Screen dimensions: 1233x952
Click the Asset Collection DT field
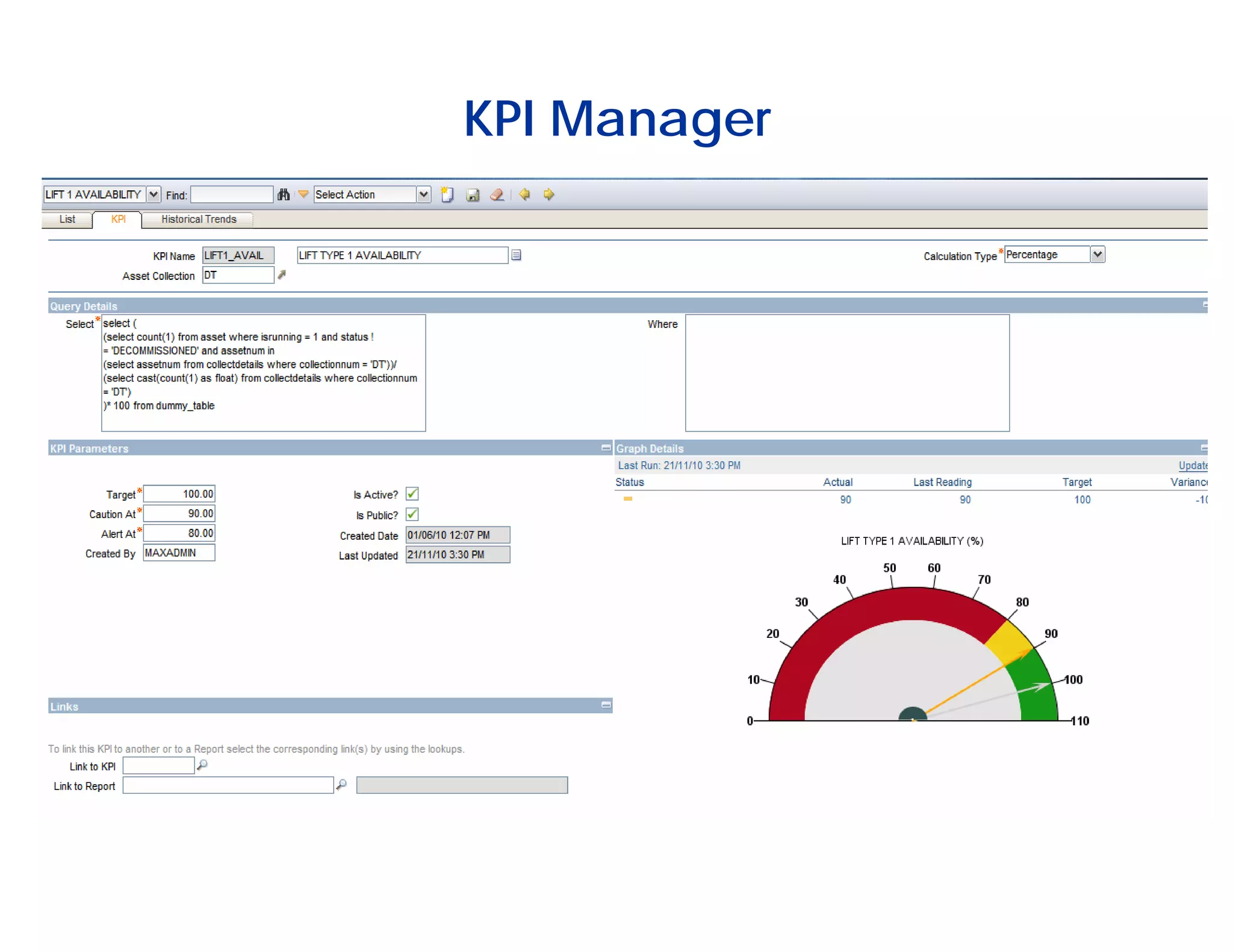238,275
